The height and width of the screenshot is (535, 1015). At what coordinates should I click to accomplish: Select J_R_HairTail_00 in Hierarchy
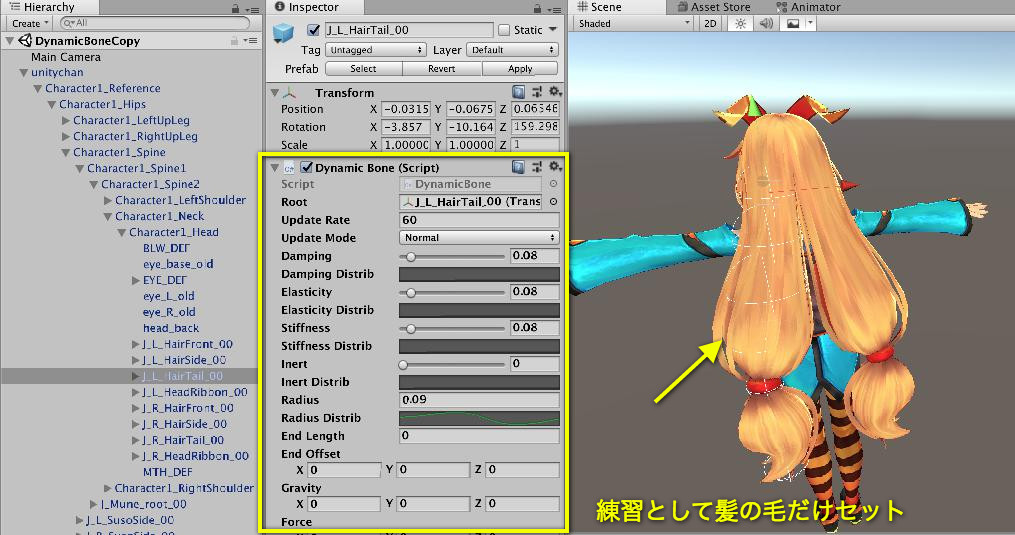[183, 440]
